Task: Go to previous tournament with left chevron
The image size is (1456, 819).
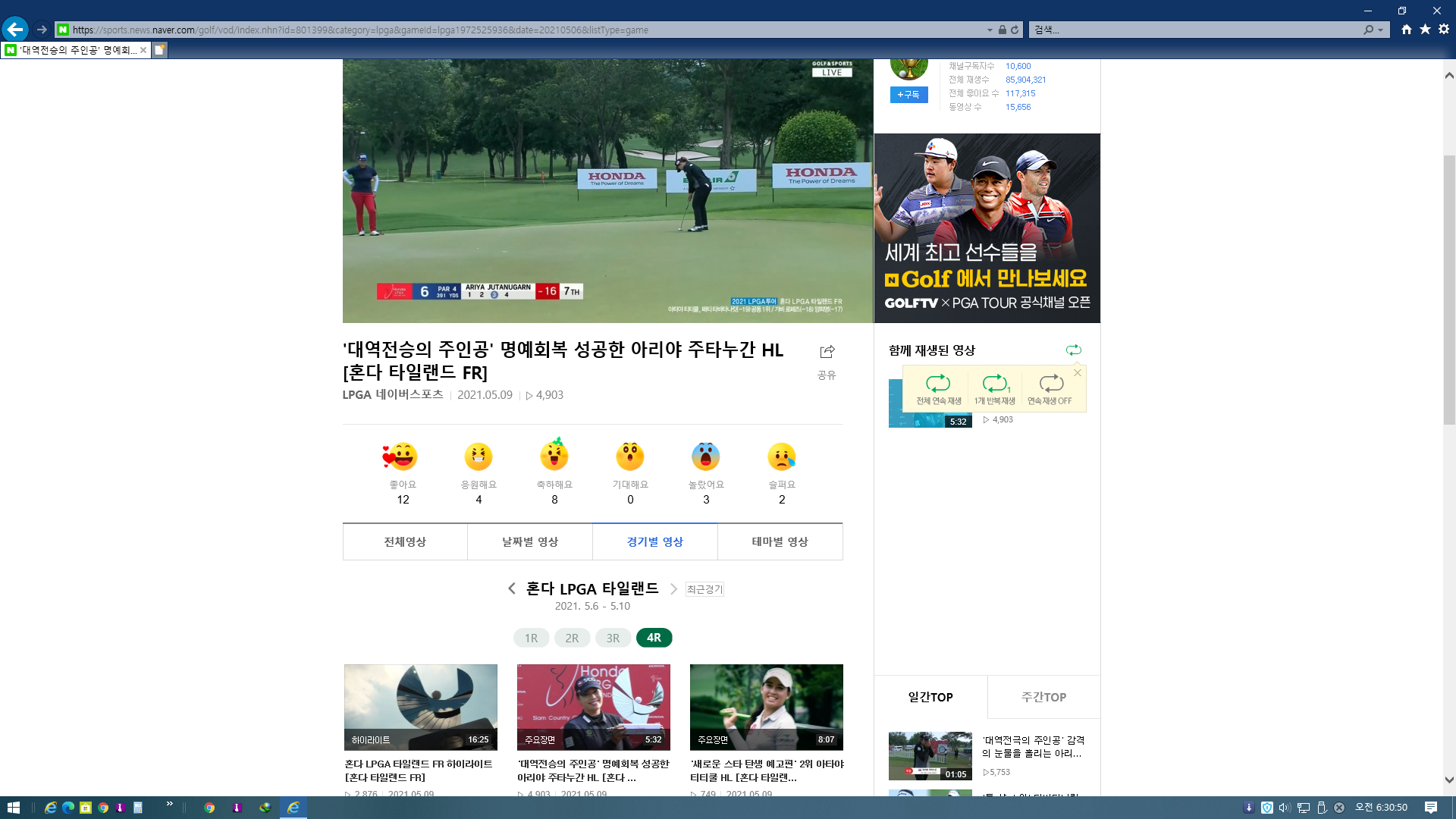Action: click(x=512, y=588)
